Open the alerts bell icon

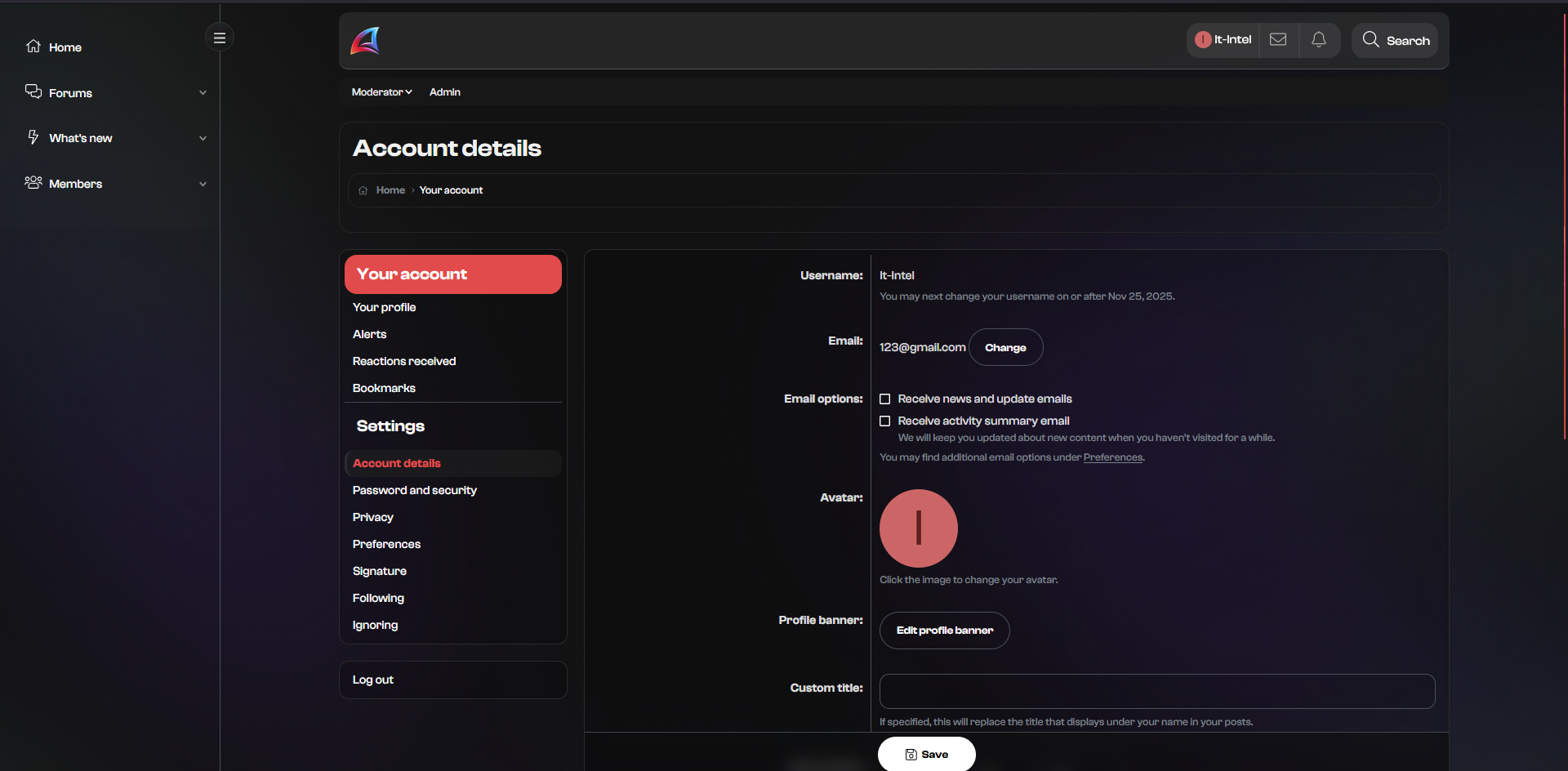[x=1318, y=40]
